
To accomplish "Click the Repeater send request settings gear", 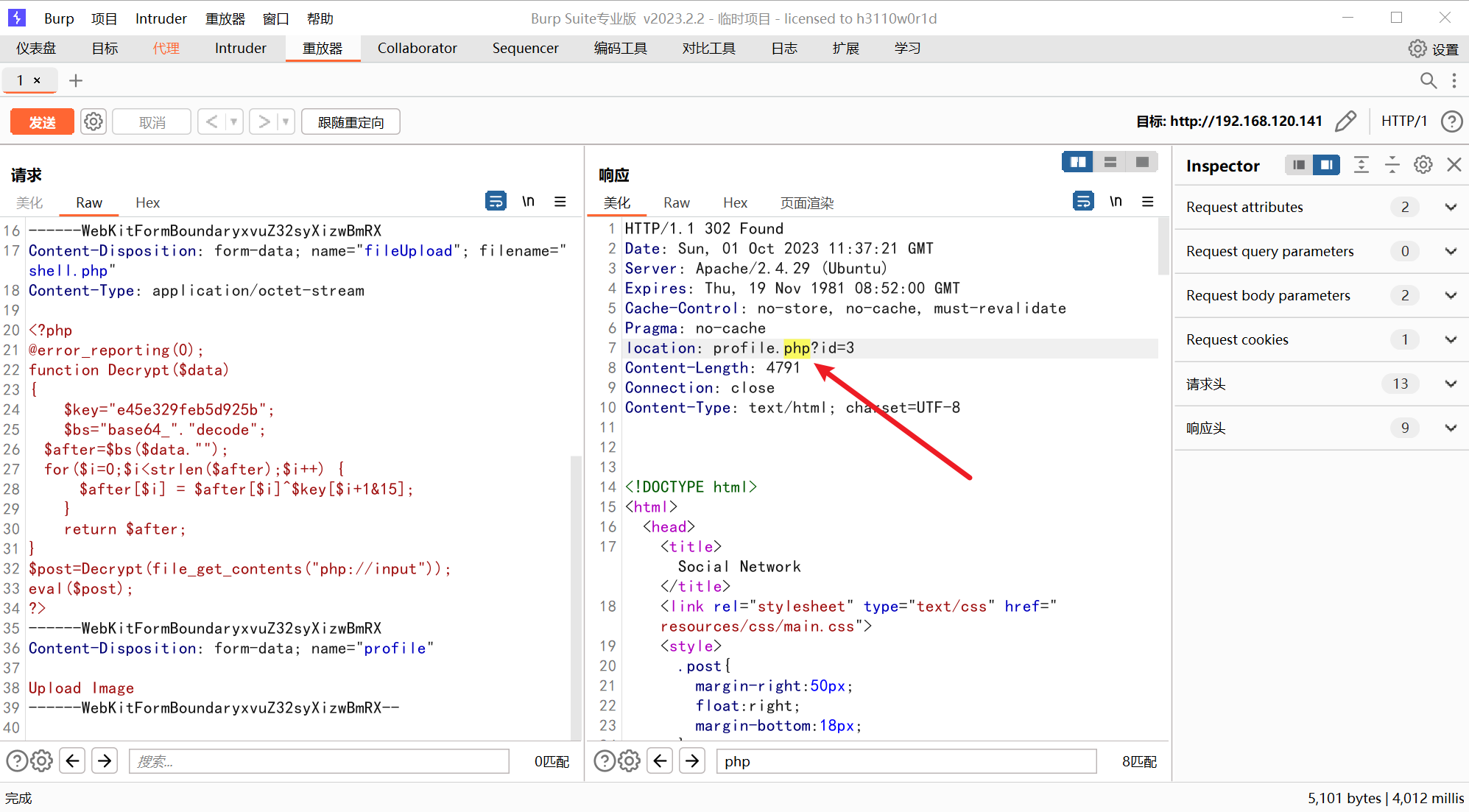I will [x=94, y=121].
